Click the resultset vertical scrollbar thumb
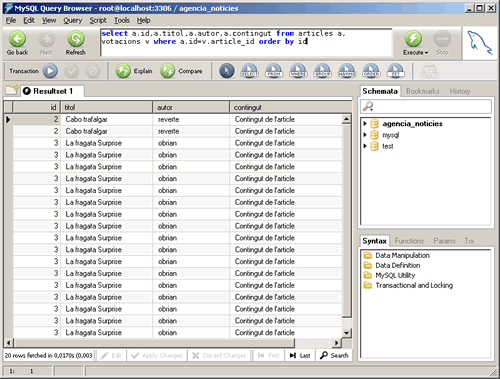 pos(347,221)
